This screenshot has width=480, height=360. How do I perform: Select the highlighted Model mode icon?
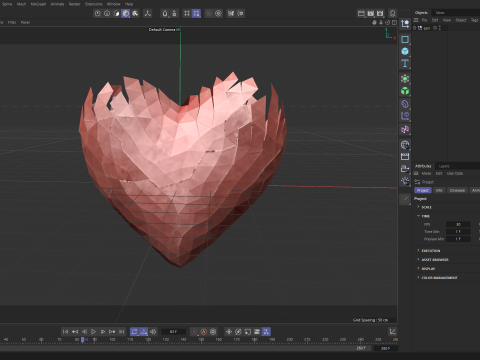126,13
